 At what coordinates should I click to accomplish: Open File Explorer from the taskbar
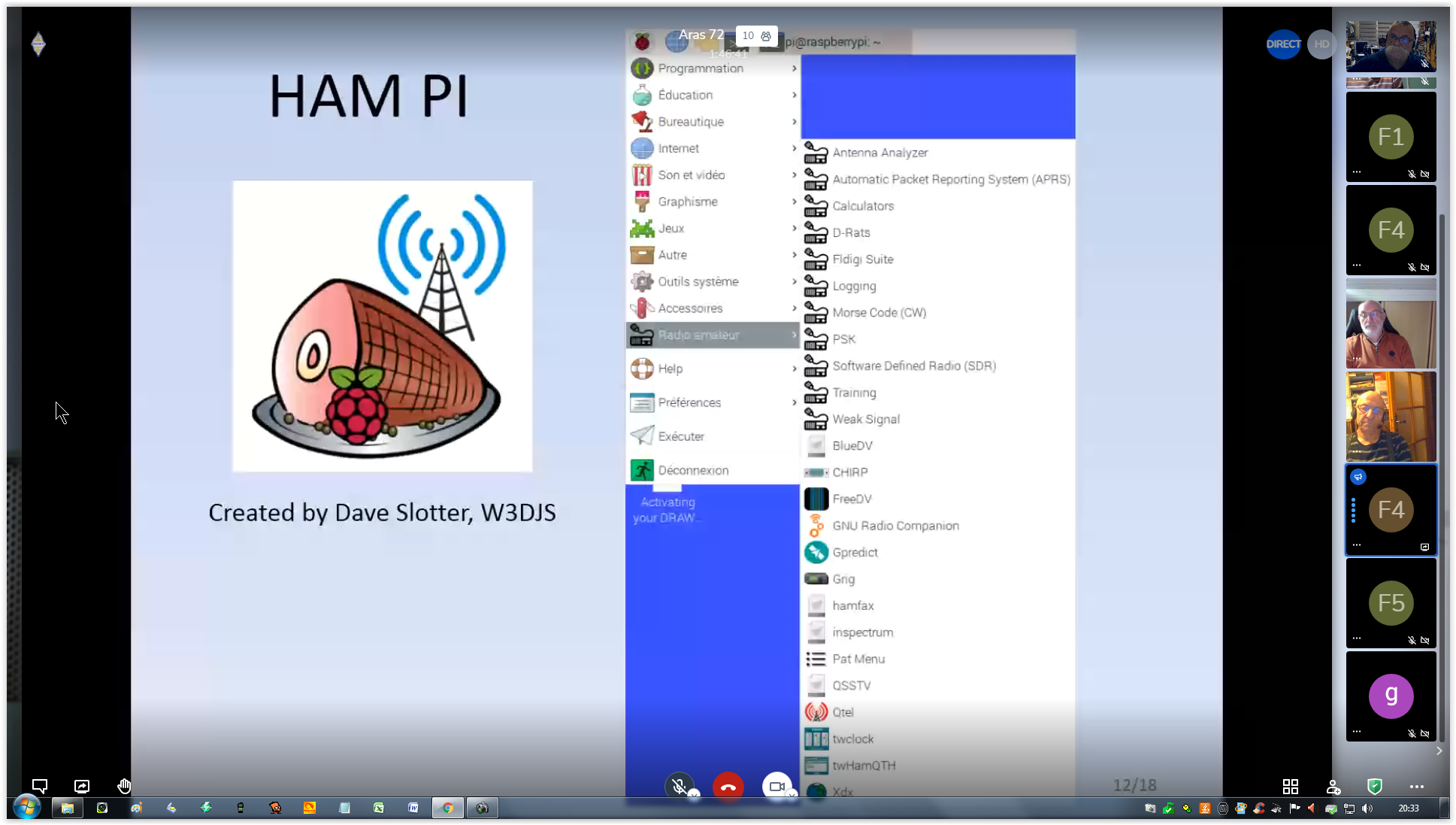[x=68, y=808]
